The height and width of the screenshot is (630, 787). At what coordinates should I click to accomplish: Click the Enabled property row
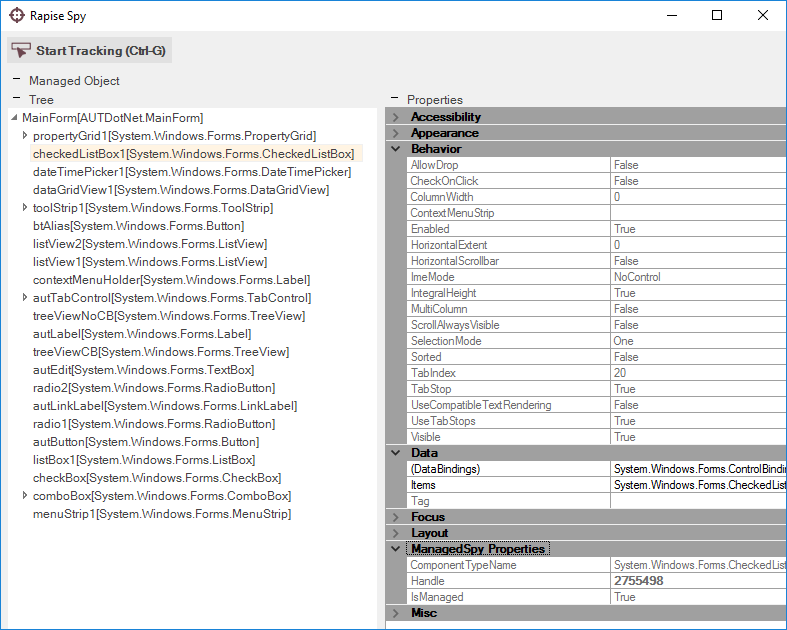597,229
